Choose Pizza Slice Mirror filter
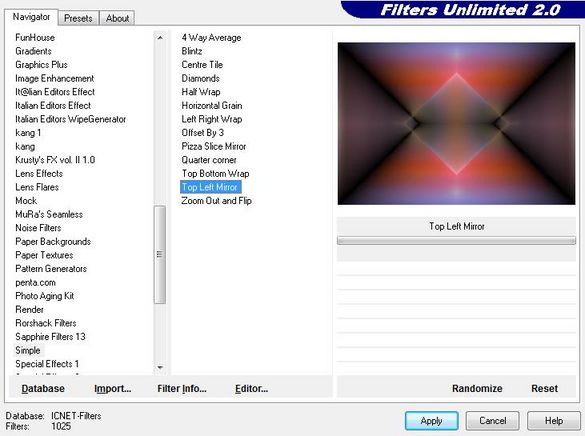 [x=213, y=146]
